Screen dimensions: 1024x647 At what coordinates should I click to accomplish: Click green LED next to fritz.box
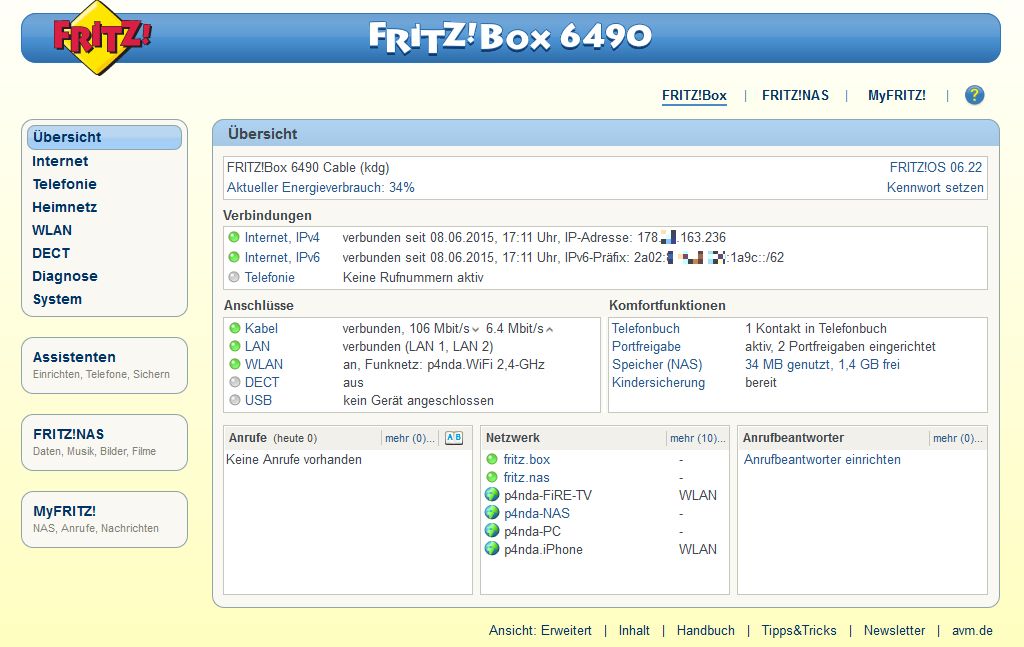pos(492,459)
